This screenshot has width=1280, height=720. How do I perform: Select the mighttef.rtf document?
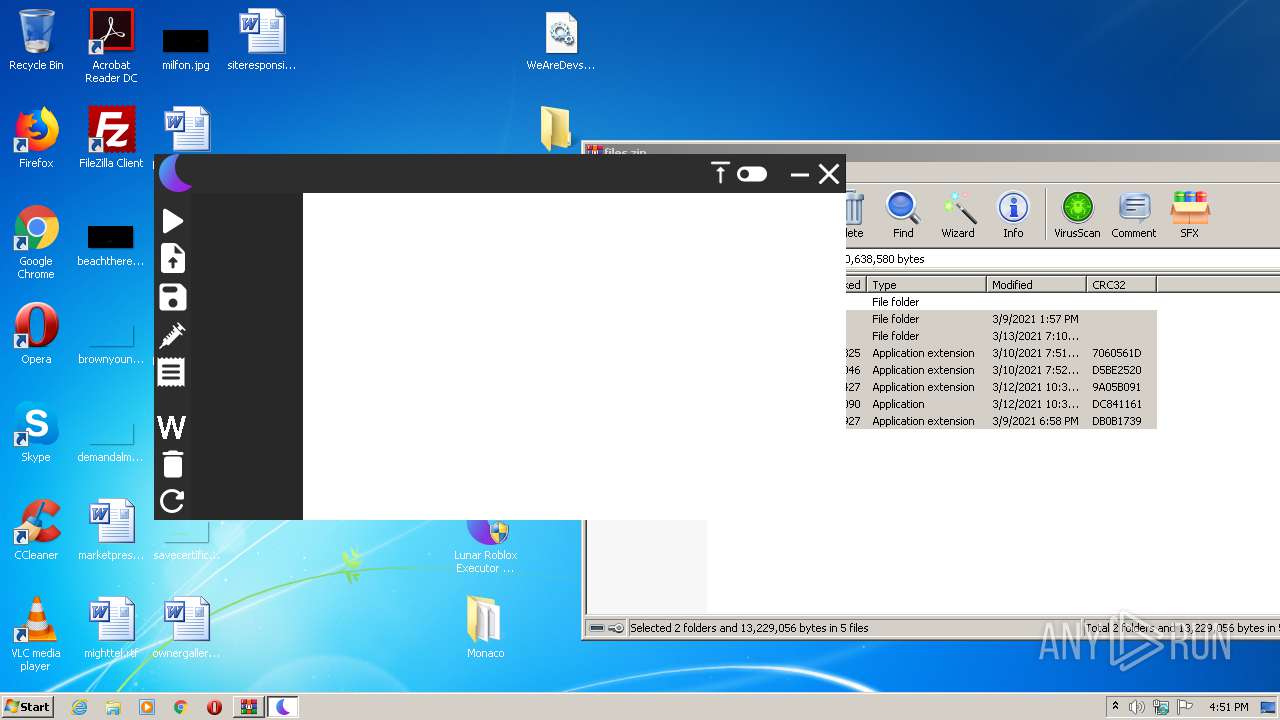tap(111, 628)
